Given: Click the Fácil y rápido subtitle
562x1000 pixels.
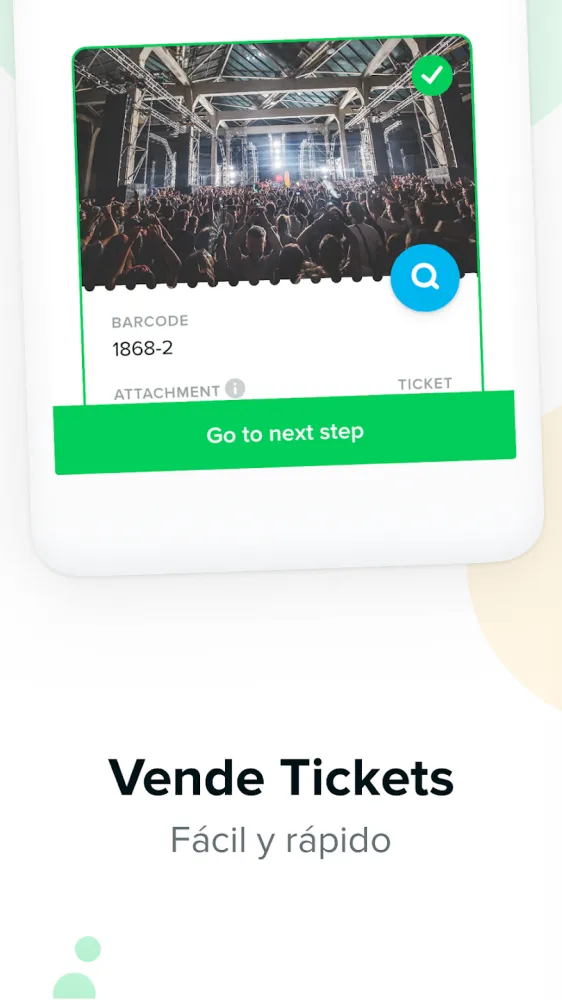Looking at the screenshot, I should pyautogui.click(x=281, y=840).
